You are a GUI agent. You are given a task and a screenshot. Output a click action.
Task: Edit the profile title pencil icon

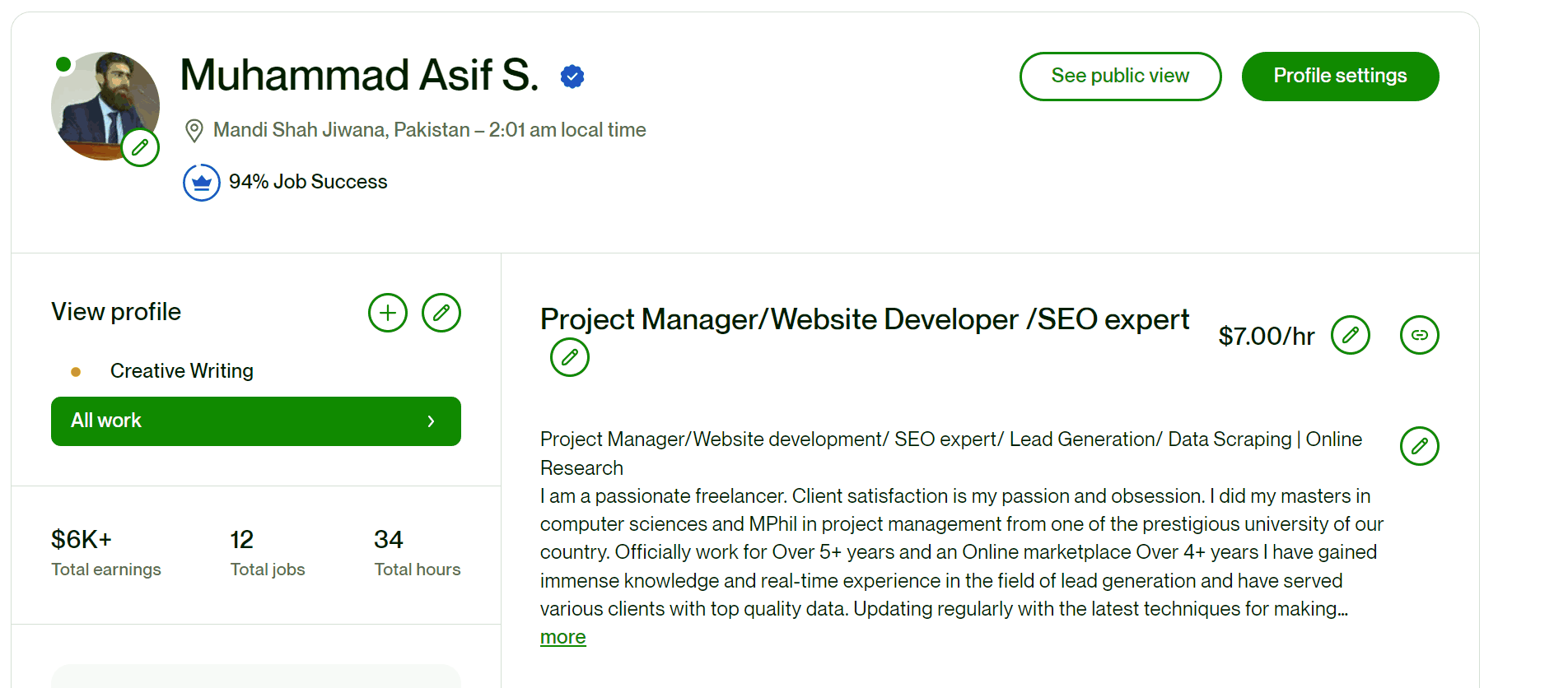click(x=570, y=357)
